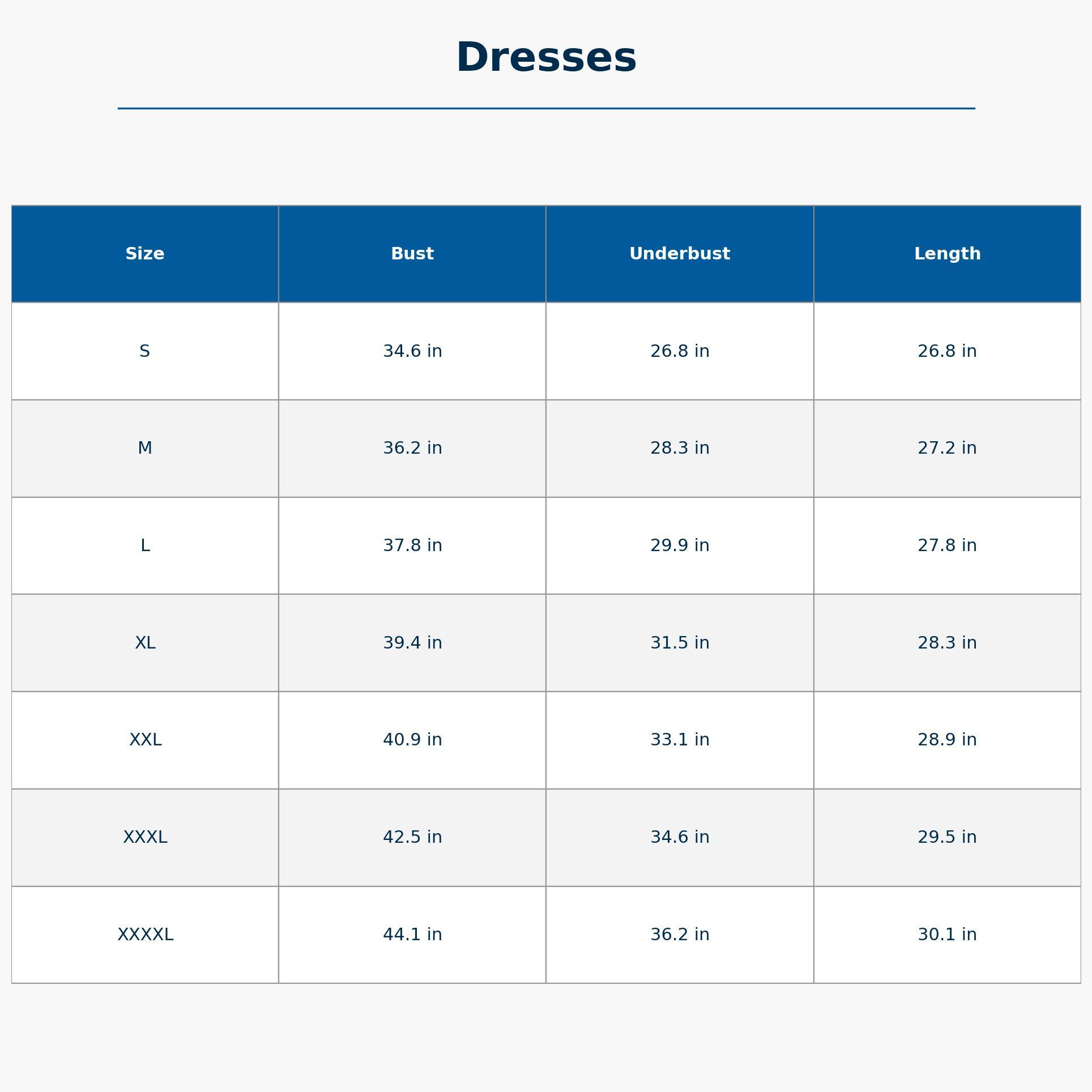
Task: Select the 39.4 in bust for XL
Action: tap(412, 643)
